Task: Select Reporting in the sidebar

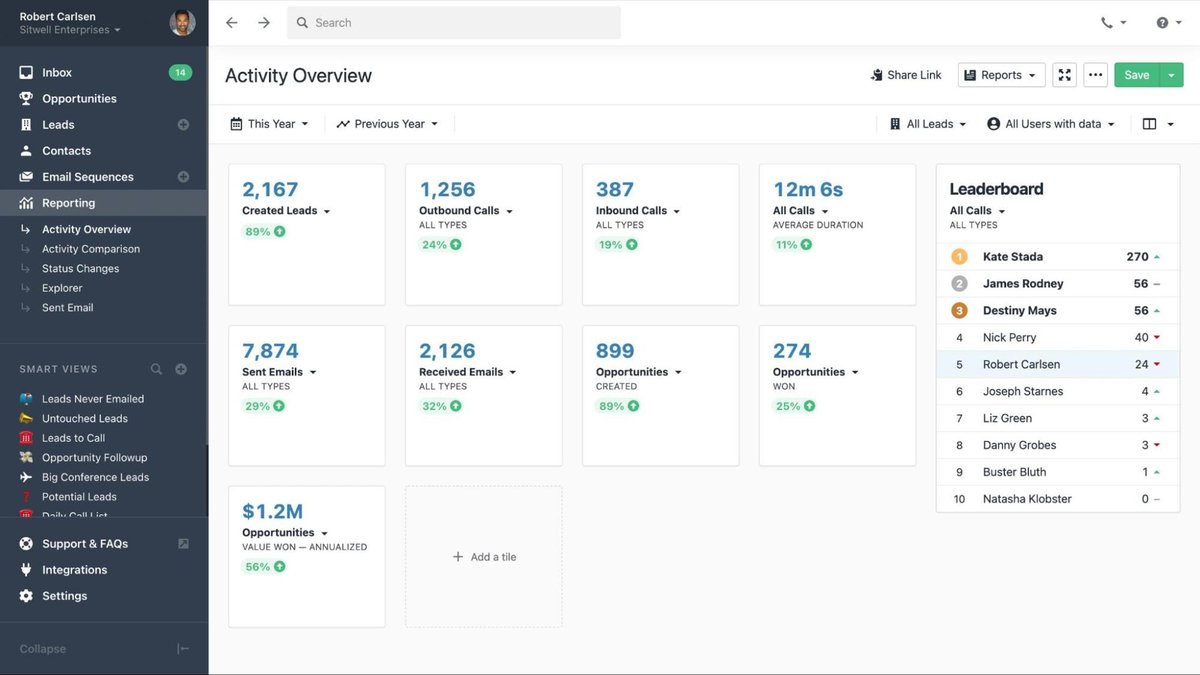Action: 104,203
